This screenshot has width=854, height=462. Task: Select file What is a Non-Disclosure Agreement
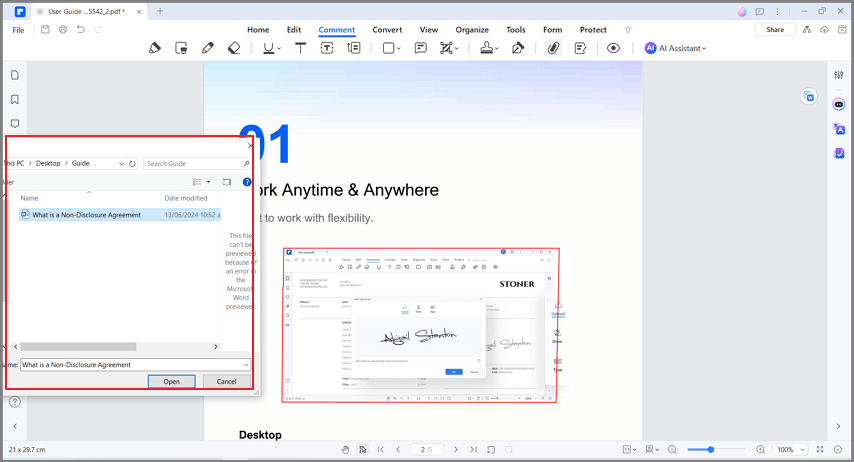(x=120, y=215)
